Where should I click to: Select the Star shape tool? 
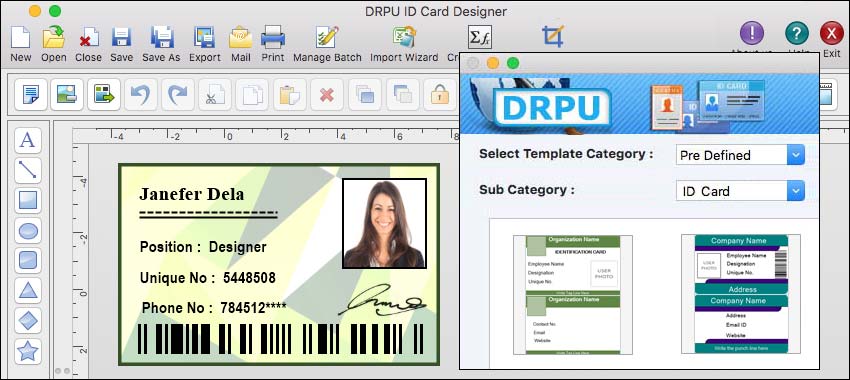28,351
